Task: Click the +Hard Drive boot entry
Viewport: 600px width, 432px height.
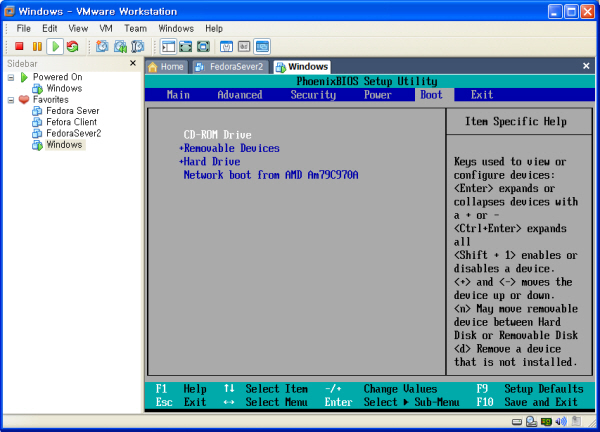Action: [x=210, y=161]
